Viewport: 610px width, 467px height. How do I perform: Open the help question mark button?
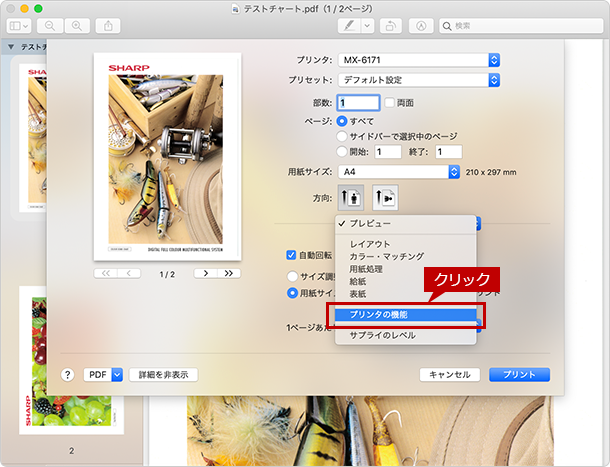coord(67,375)
